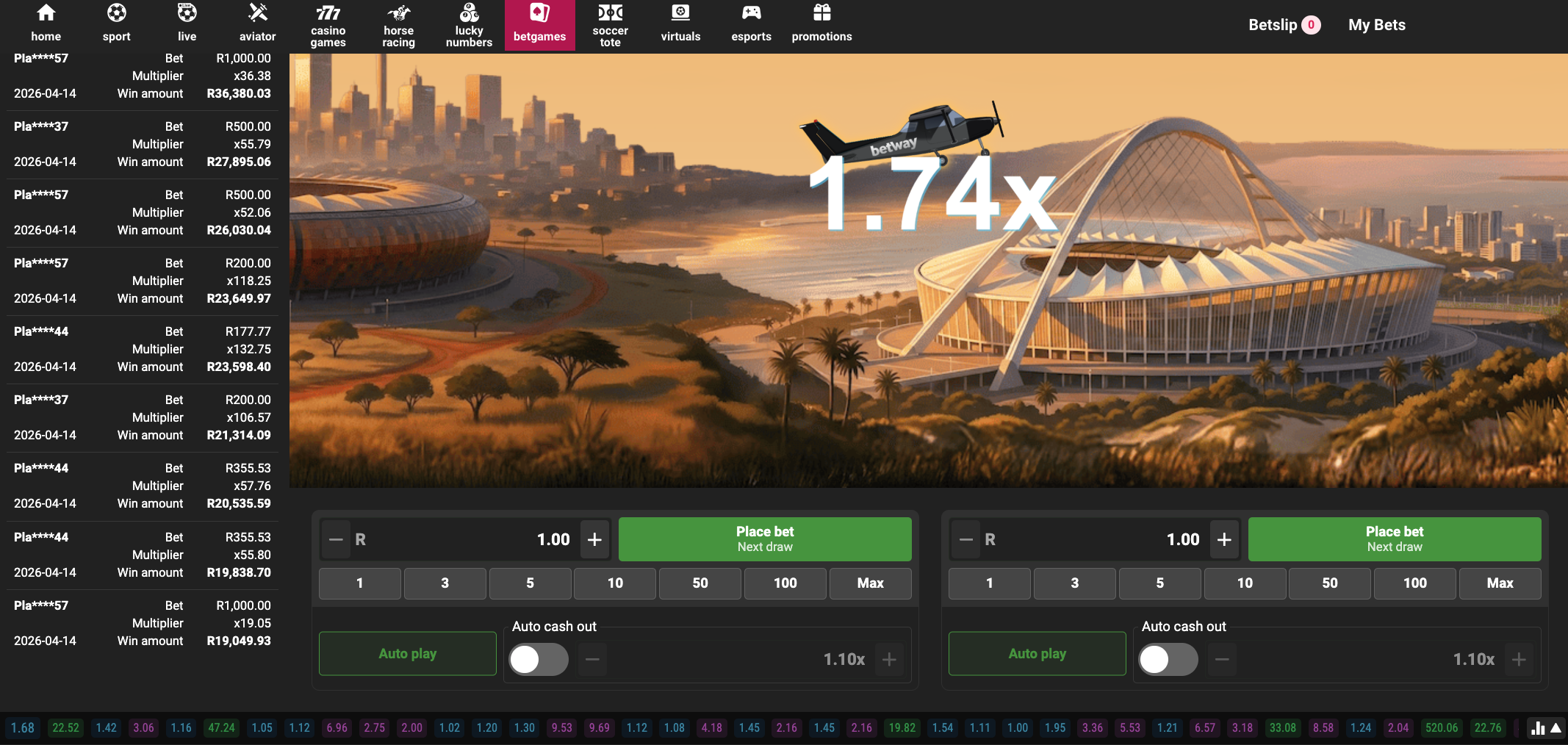Open the sport section icon

[x=117, y=13]
